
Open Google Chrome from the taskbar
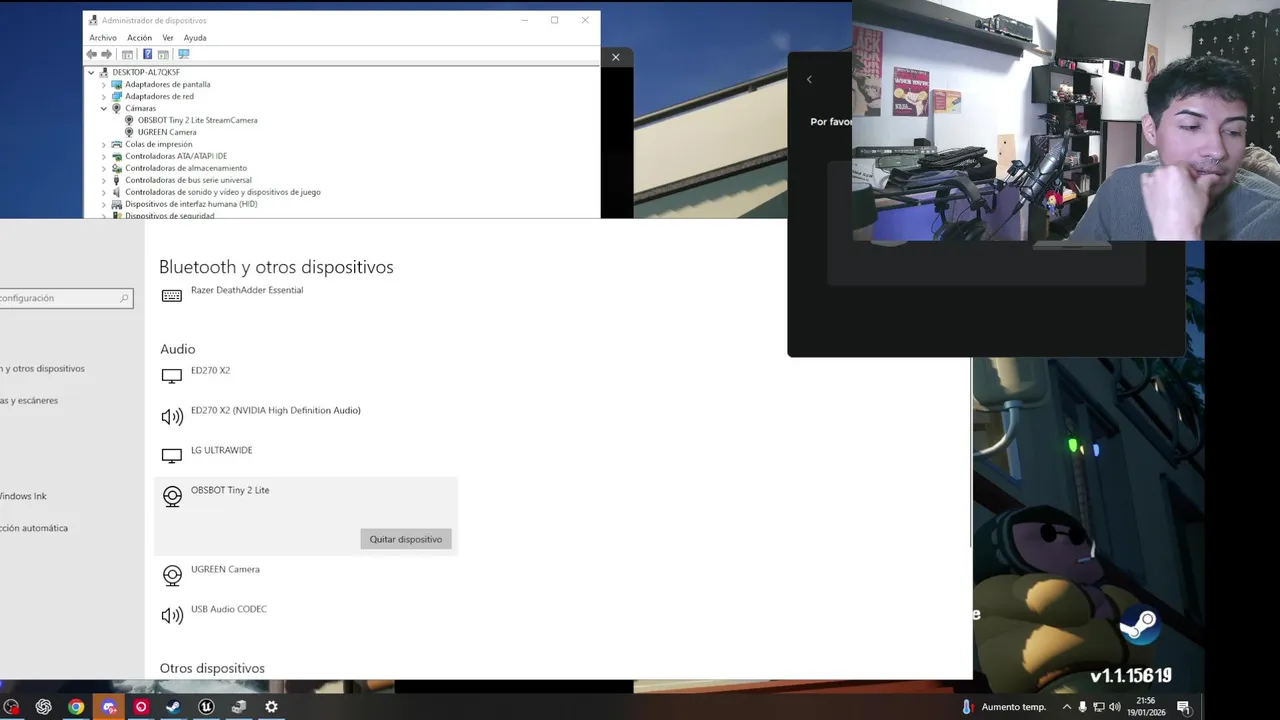coord(76,707)
